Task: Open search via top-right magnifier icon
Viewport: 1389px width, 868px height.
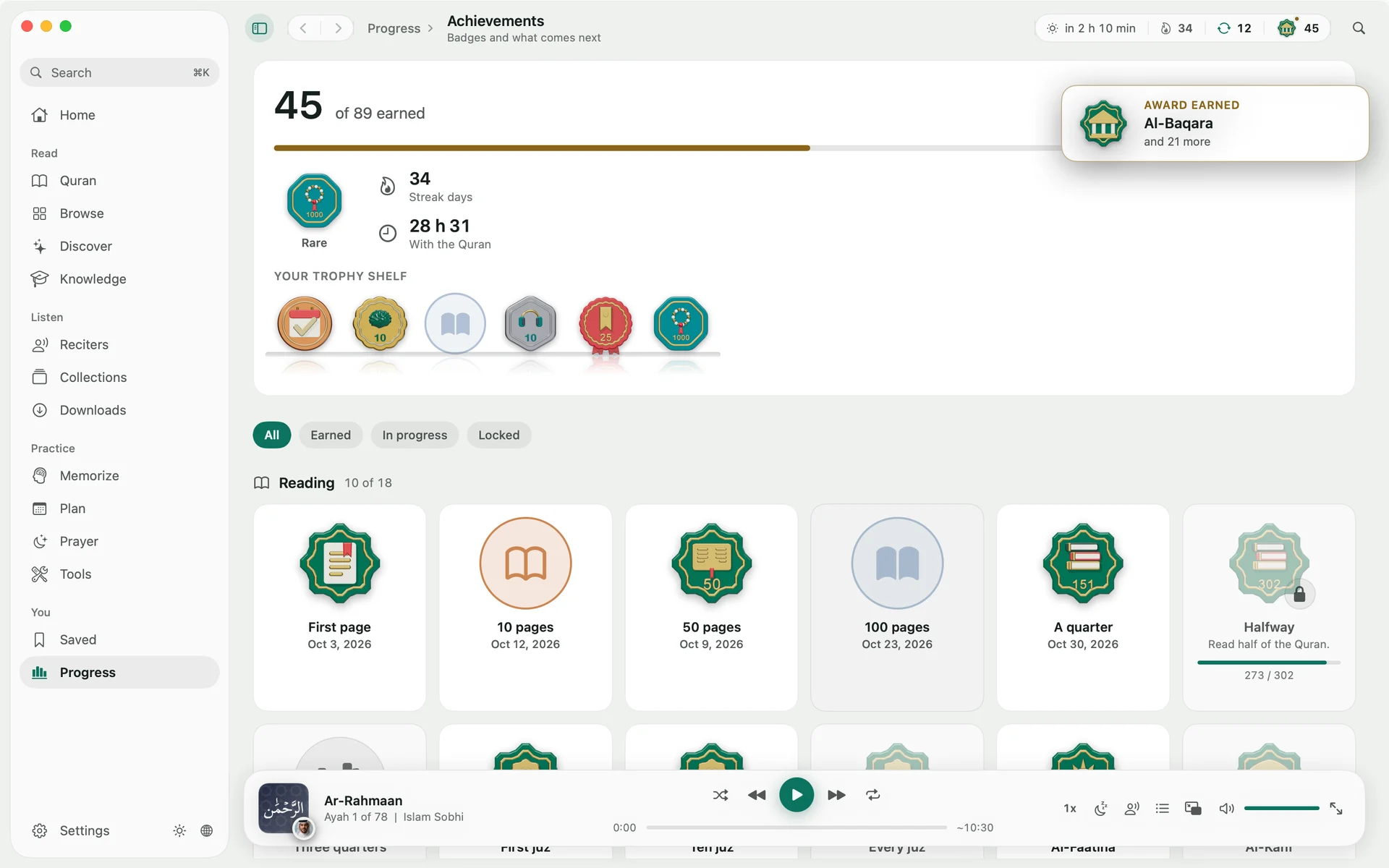Action: tap(1359, 28)
